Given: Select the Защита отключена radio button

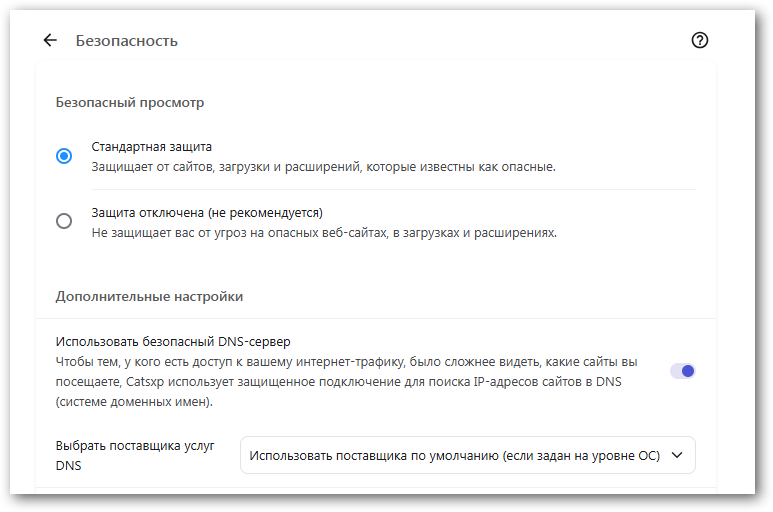Looking at the screenshot, I should (64, 222).
